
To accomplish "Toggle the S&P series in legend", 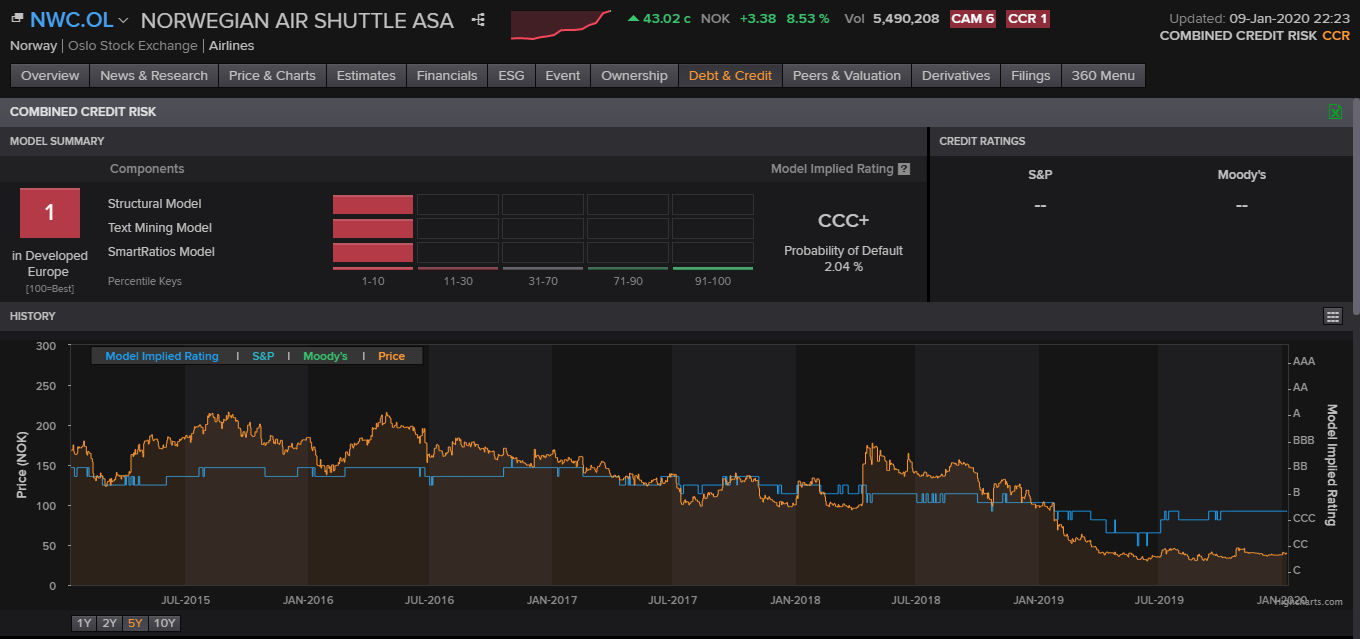I will coord(263,356).
